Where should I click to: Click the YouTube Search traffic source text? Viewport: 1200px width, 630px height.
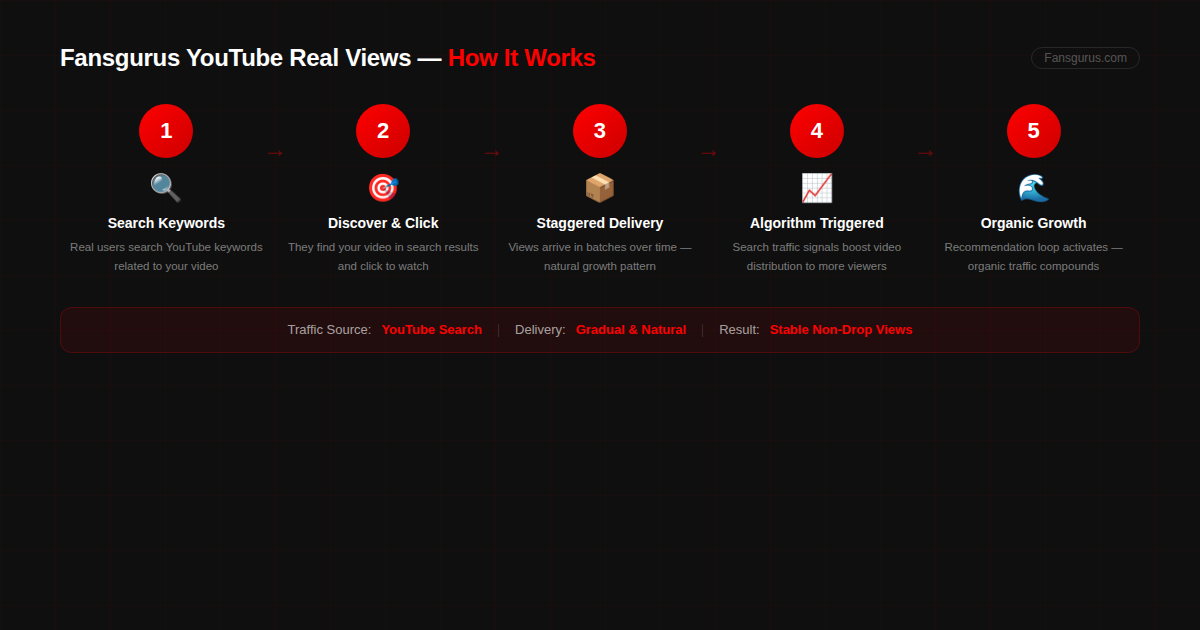pyautogui.click(x=432, y=329)
